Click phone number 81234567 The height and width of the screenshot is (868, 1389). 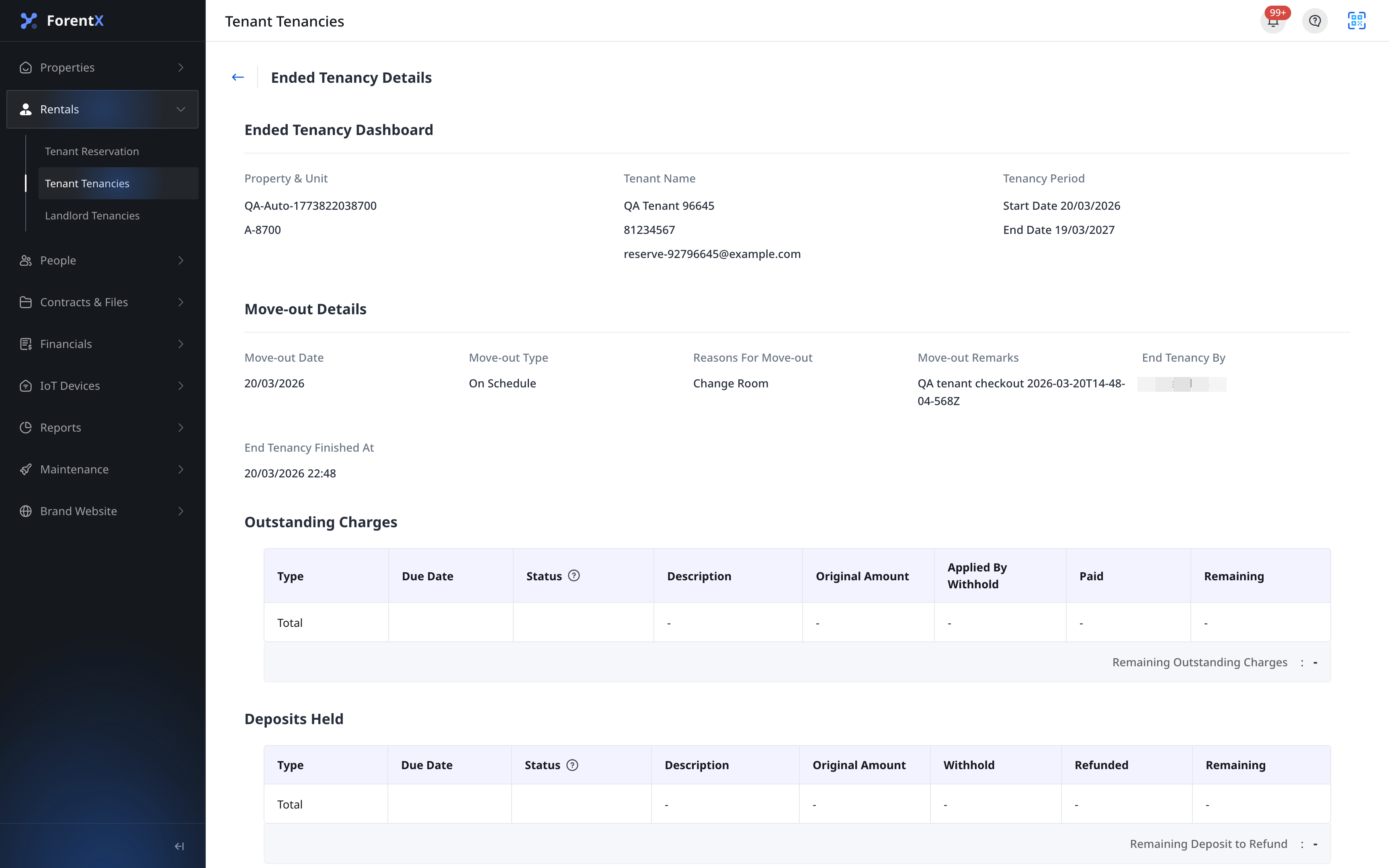tap(649, 229)
